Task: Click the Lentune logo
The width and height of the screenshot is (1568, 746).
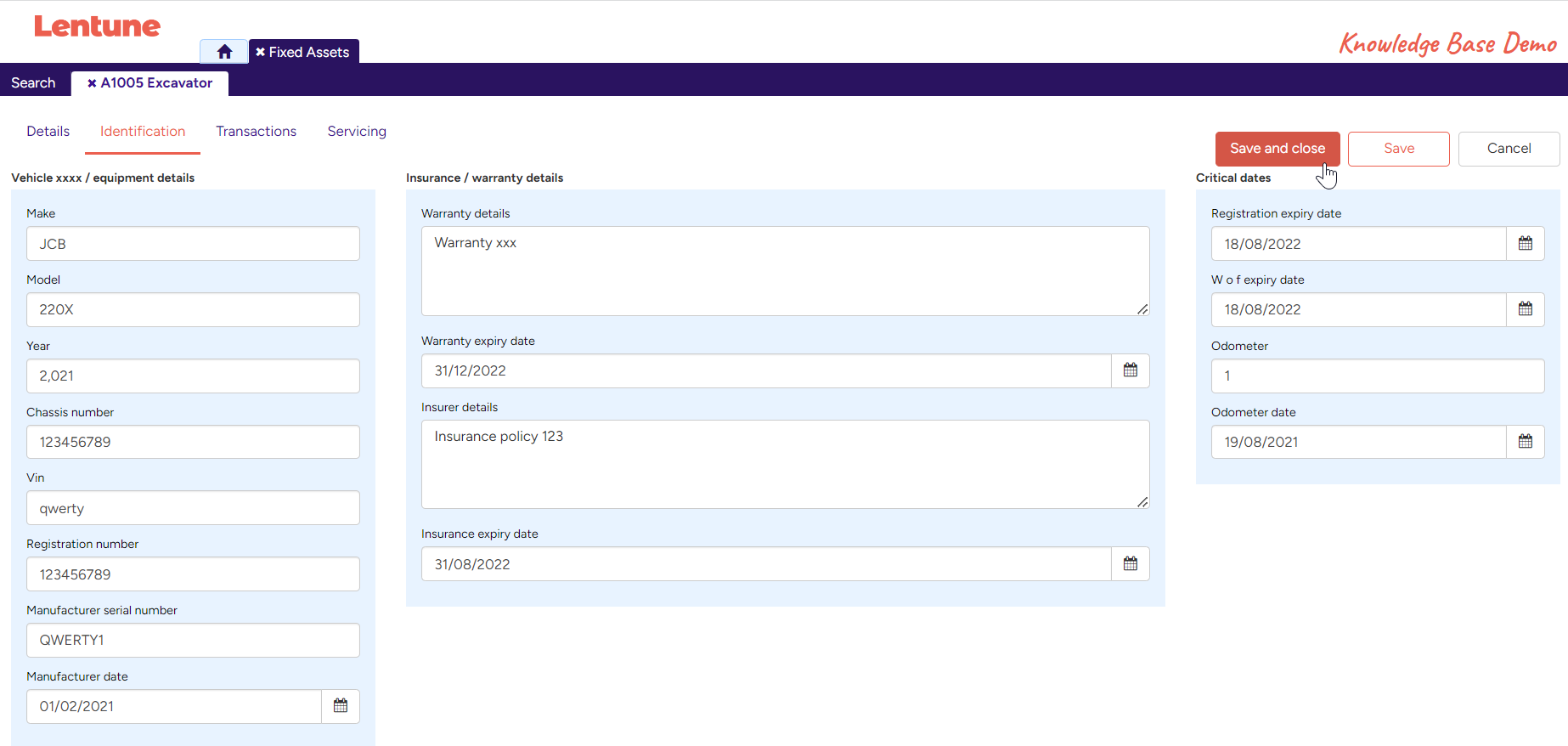Action: pos(97,26)
